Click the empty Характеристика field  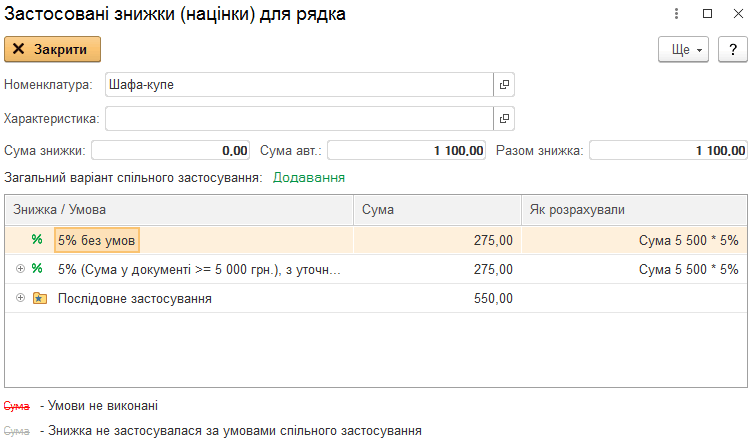tap(299, 118)
